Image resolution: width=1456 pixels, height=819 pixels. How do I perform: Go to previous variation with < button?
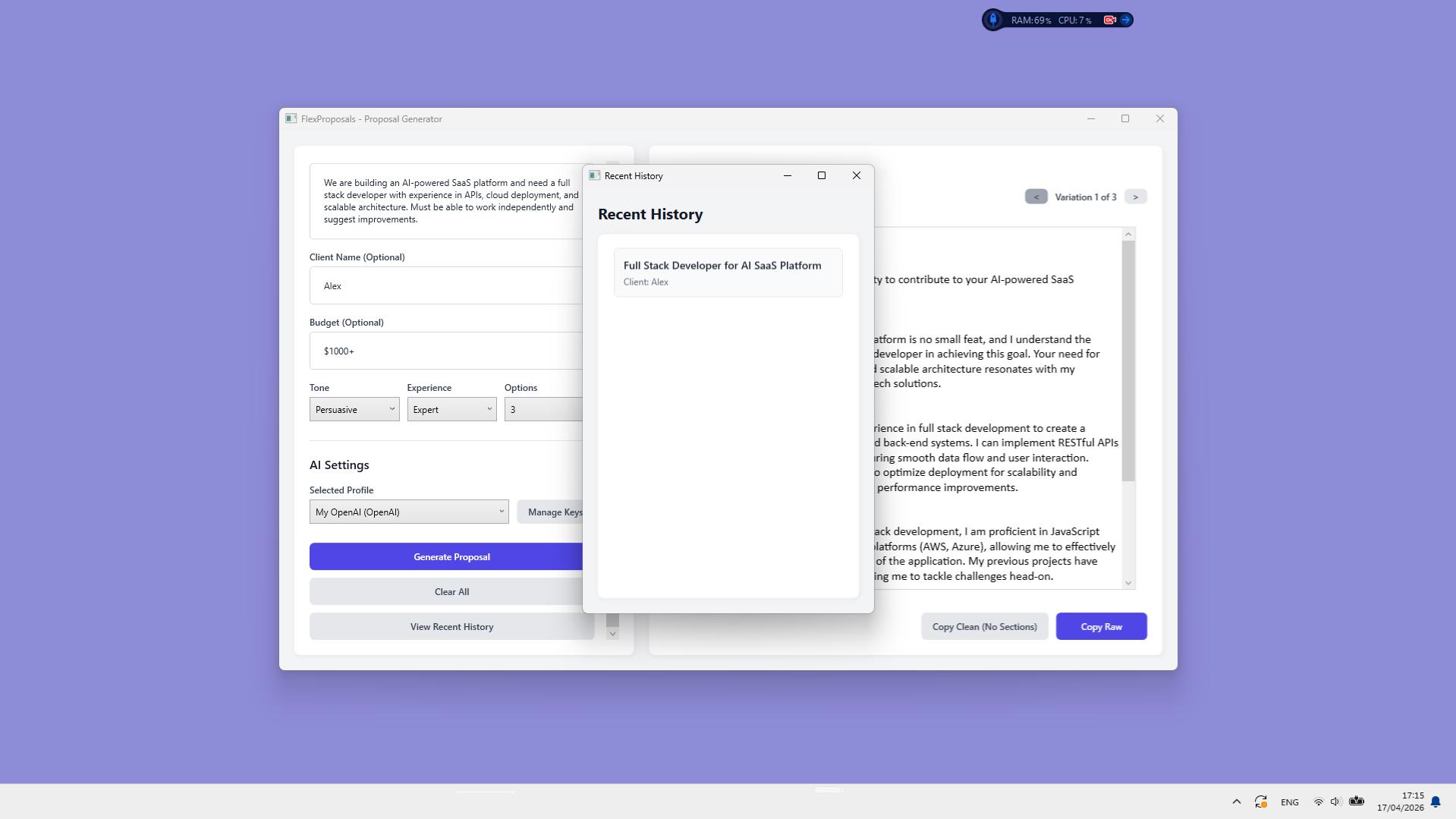tap(1036, 197)
